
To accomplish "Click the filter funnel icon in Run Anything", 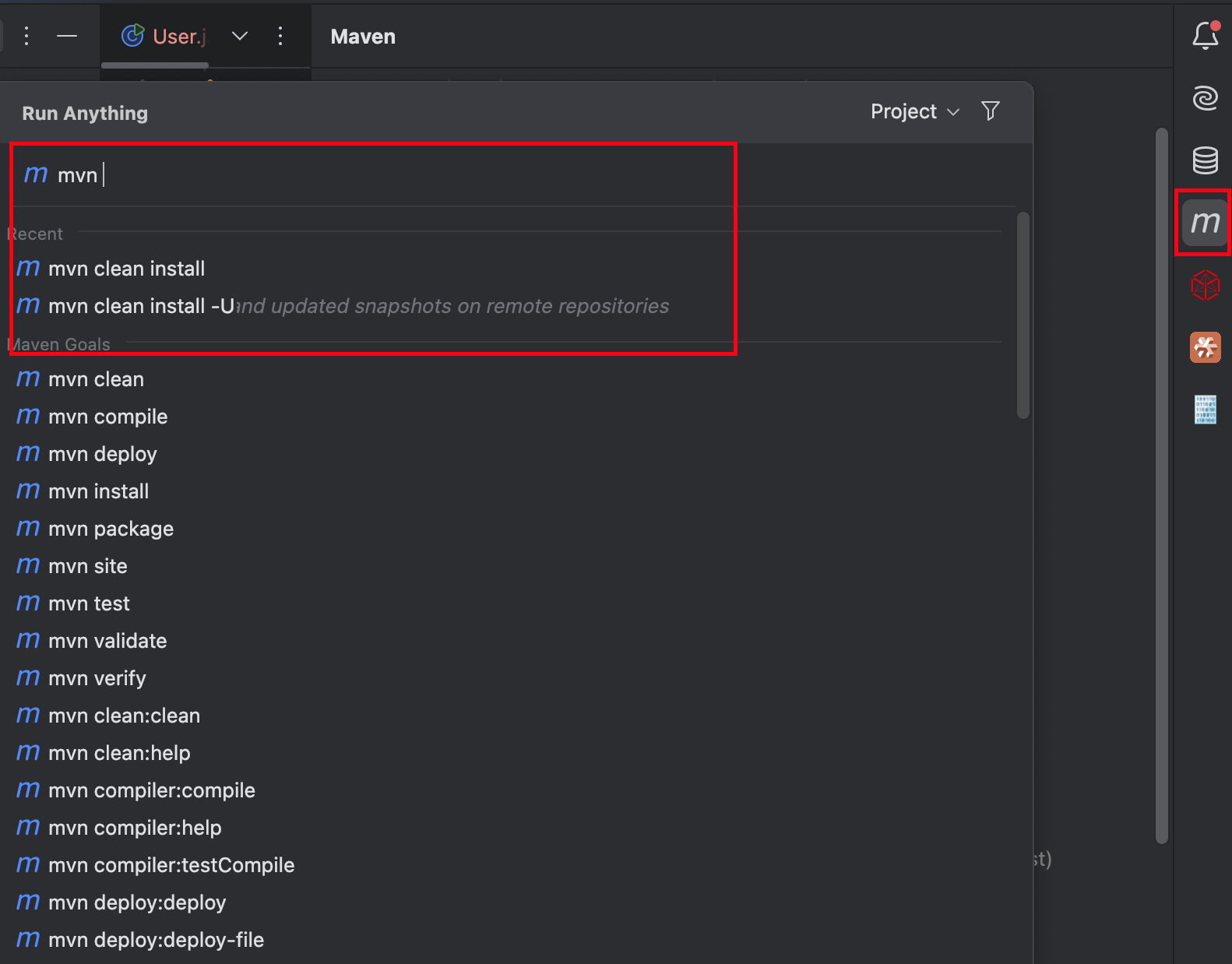I will tap(991, 111).
